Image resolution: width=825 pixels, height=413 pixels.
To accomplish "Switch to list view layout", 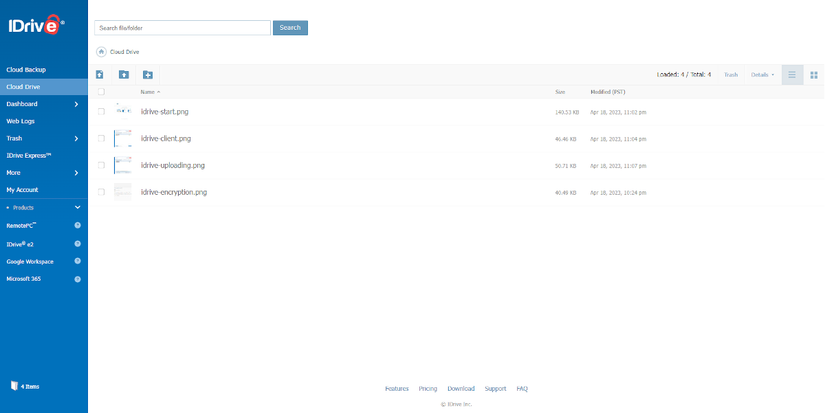I will coord(792,75).
